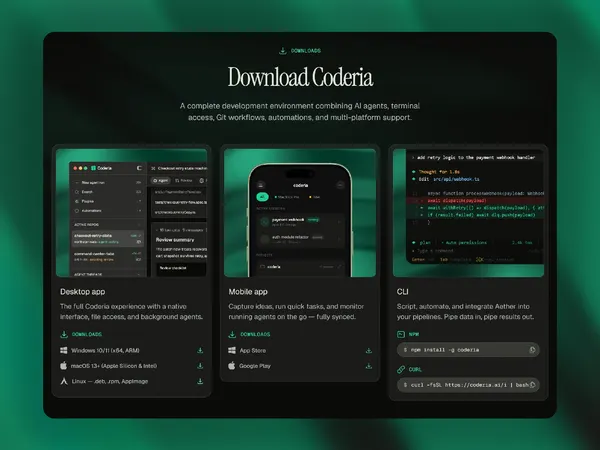Expand the Agent Threads section in desktop preview

[139, 274]
